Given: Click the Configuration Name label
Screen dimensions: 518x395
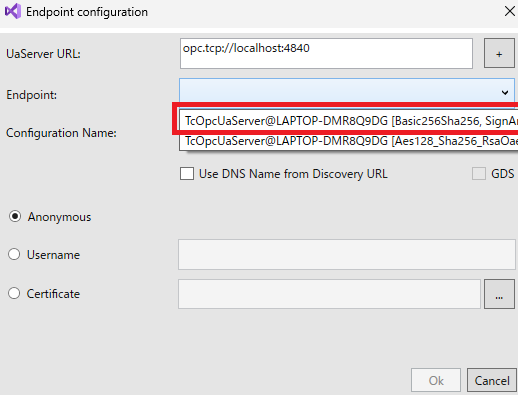Looking at the screenshot, I should click(61, 133).
